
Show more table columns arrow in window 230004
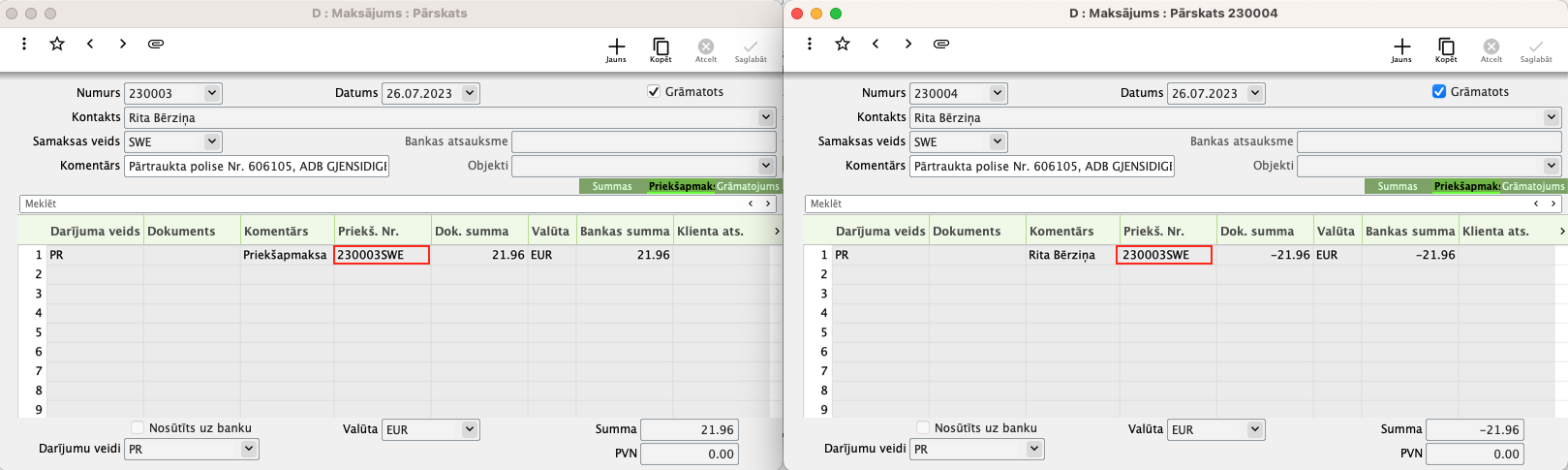(1561, 231)
